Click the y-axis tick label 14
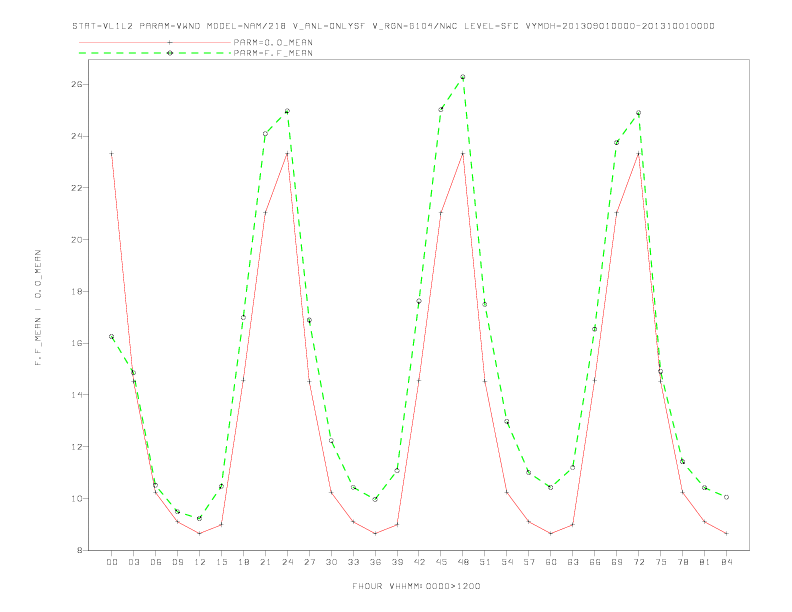 click(x=76, y=395)
